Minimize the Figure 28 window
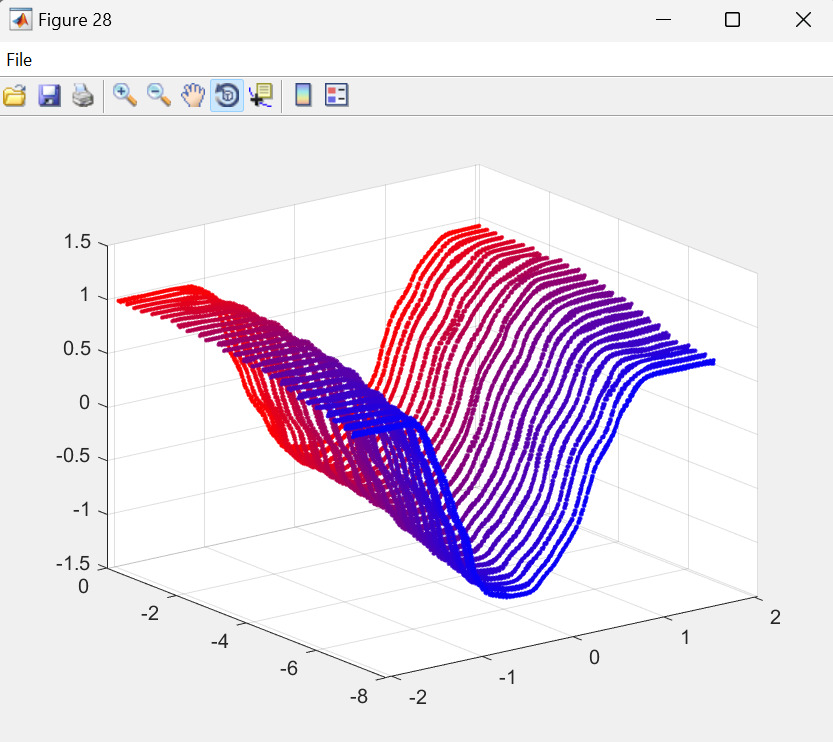The height and width of the screenshot is (742, 833). (662, 20)
